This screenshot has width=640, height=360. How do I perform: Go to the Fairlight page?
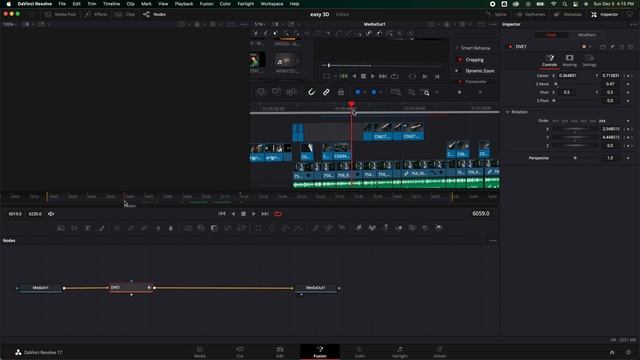click(400, 352)
